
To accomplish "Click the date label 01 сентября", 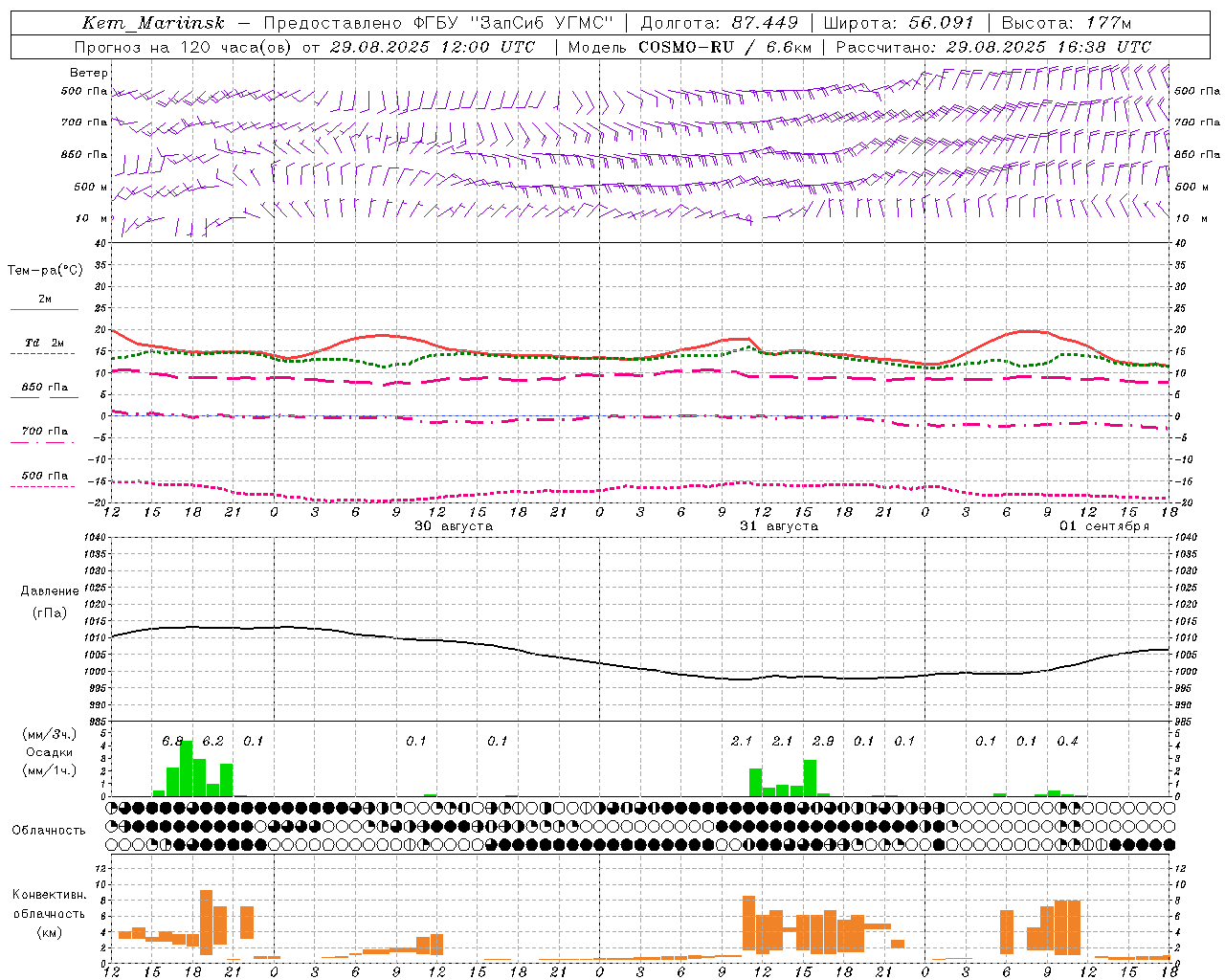I will point(1104,526).
